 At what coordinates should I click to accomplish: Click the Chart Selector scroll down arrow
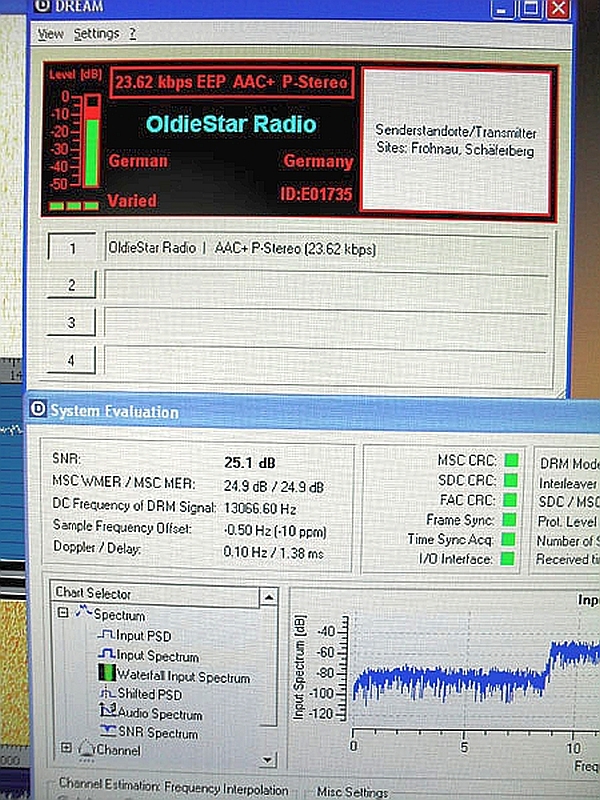268,759
